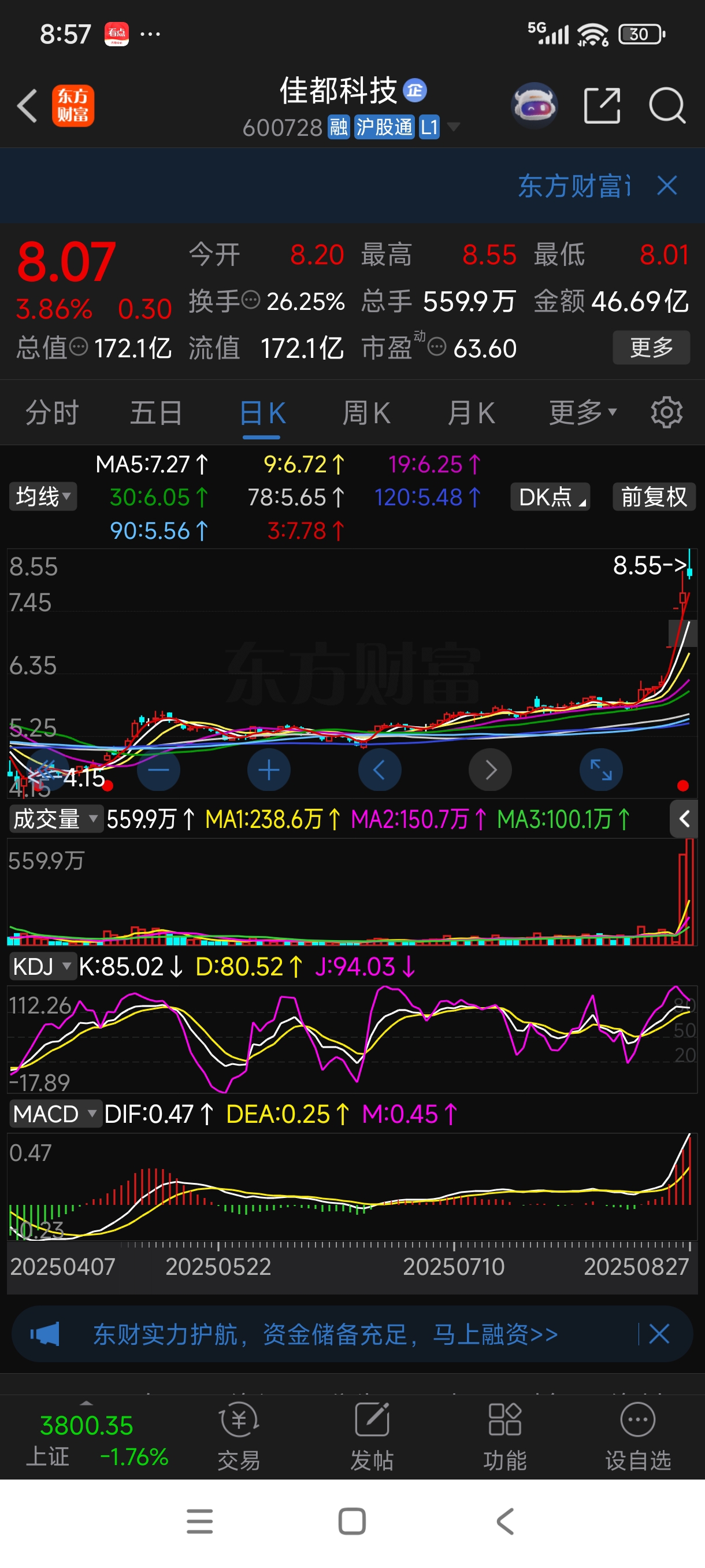Move chart left with the arrow button
This screenshot has height=1568, width=705.
[x=380, y=770]
